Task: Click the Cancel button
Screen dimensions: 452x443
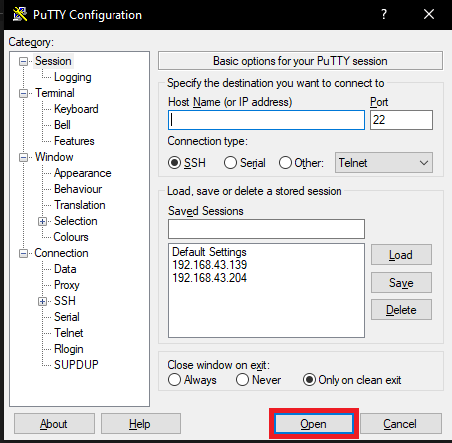Action: coord(401,424)
